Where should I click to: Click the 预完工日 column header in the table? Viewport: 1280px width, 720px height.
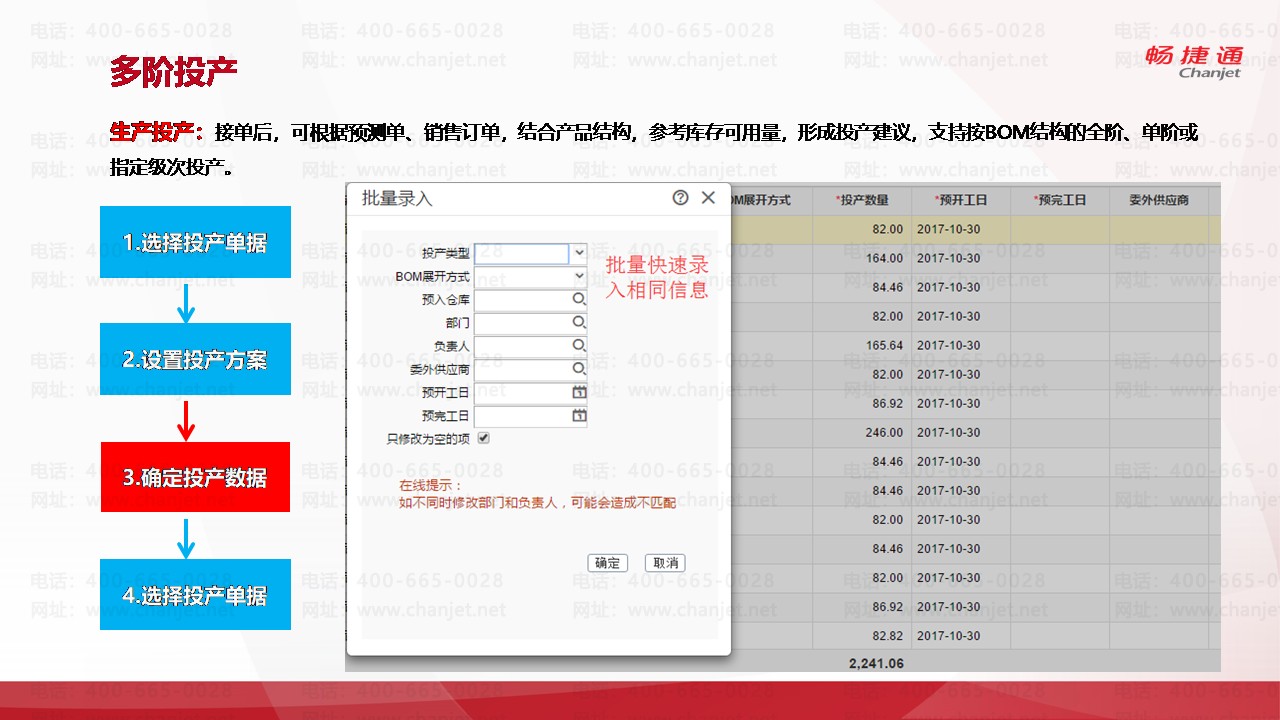[1059, 200]
